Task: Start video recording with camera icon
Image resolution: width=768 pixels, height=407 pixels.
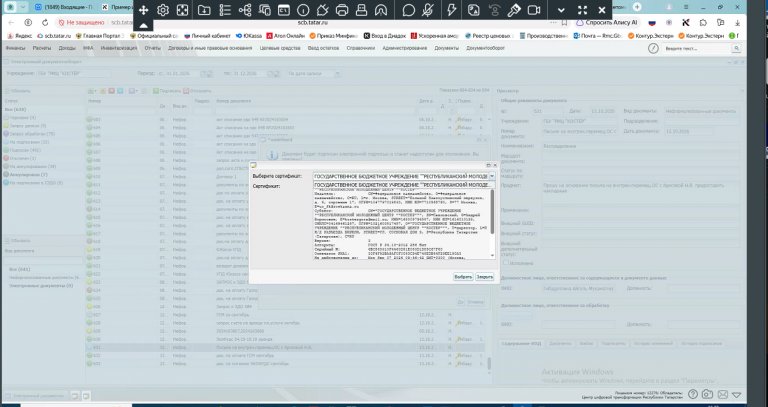Action: 534,10
